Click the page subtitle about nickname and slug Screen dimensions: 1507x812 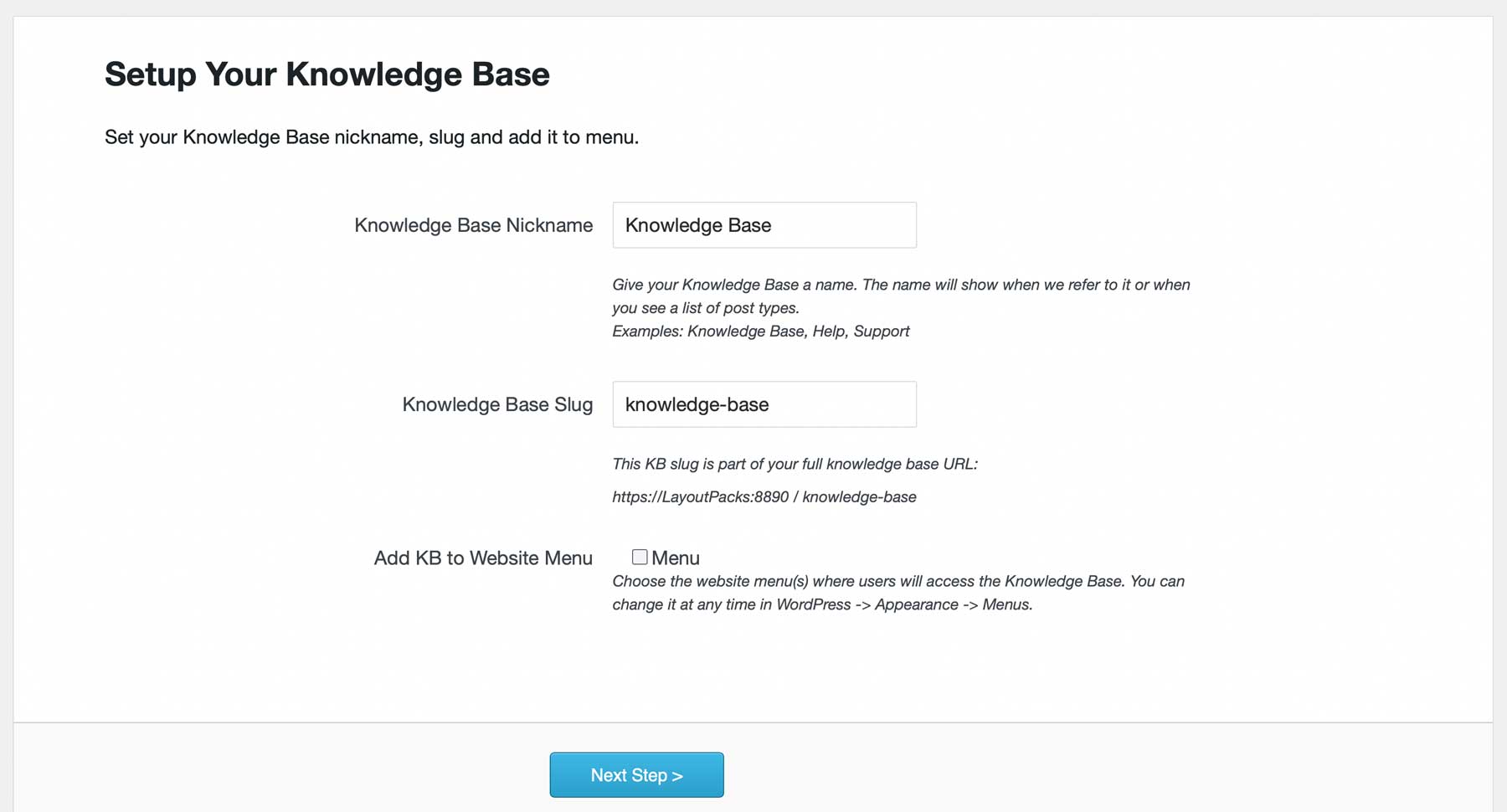[x=371, y=136]
